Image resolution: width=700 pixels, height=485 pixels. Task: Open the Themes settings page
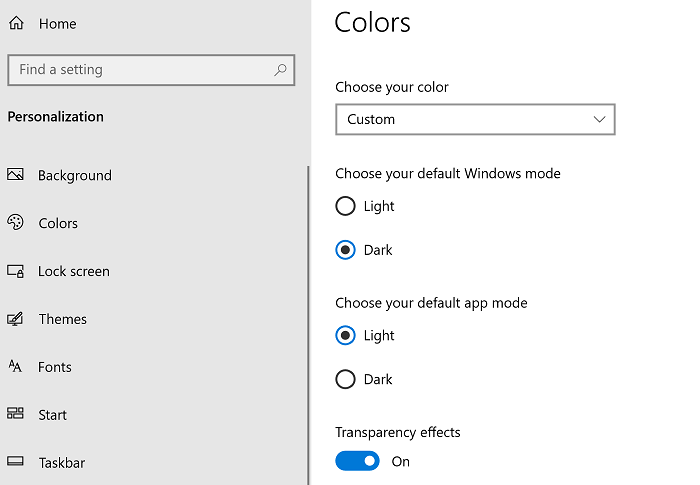click(62, 319)
